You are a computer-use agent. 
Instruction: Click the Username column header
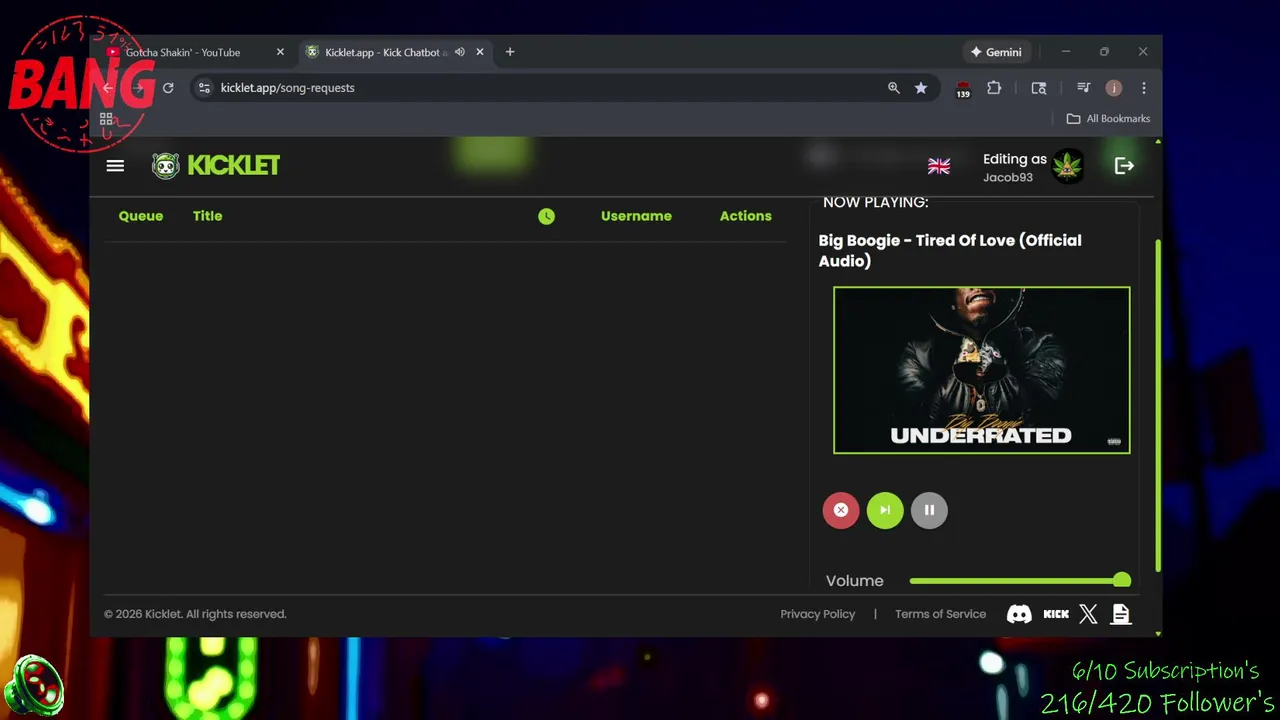[x=636, y=216]
